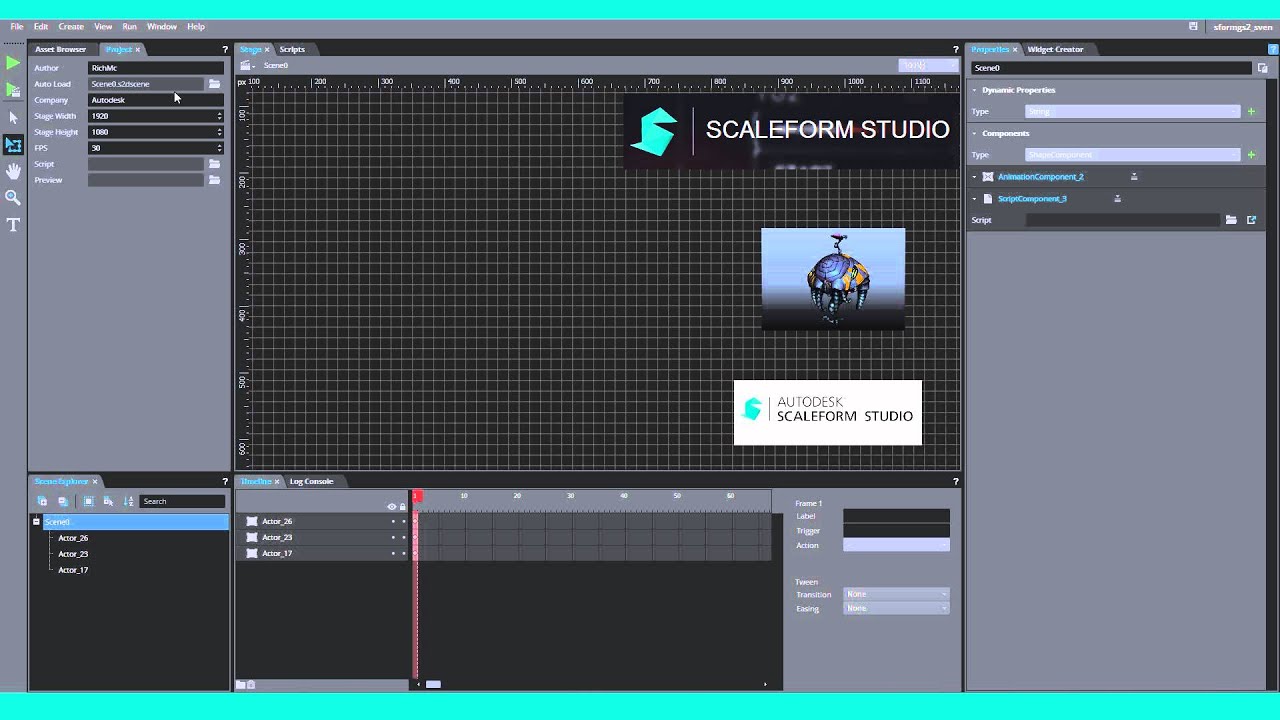This screenshot has height=720, width=1280.
Task: Select the arrow Selection tool
Action: tap(13, 118)
